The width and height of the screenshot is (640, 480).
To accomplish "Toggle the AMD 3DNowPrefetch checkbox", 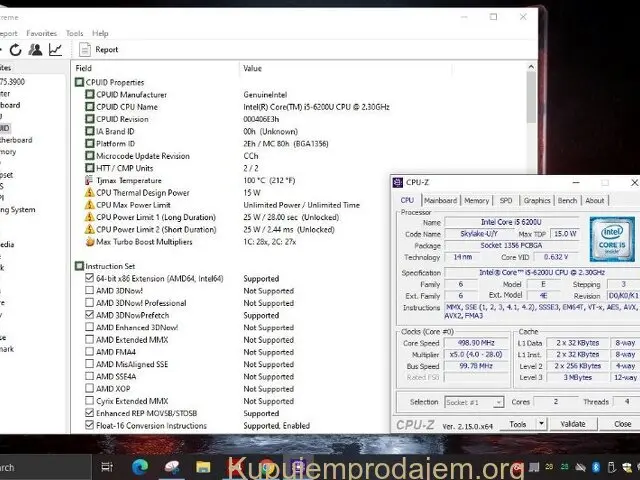I will (89, 315).
